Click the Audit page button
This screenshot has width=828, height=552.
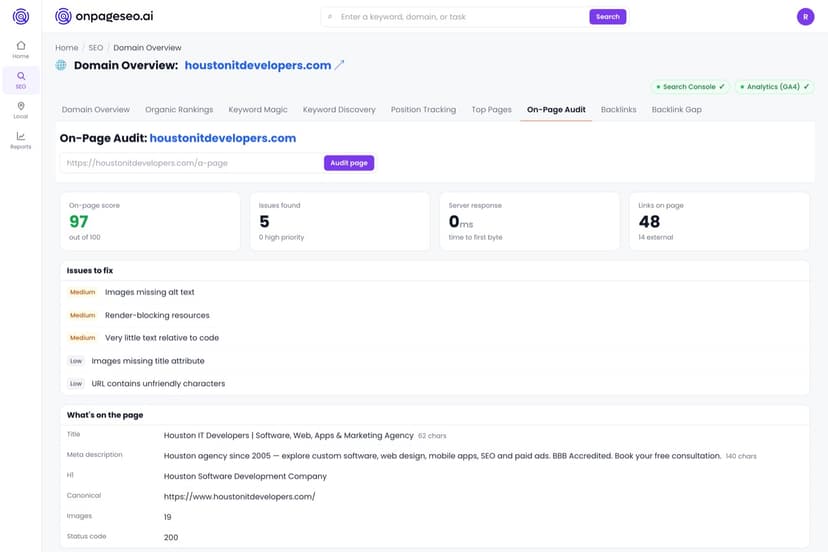tap(349, 163)
